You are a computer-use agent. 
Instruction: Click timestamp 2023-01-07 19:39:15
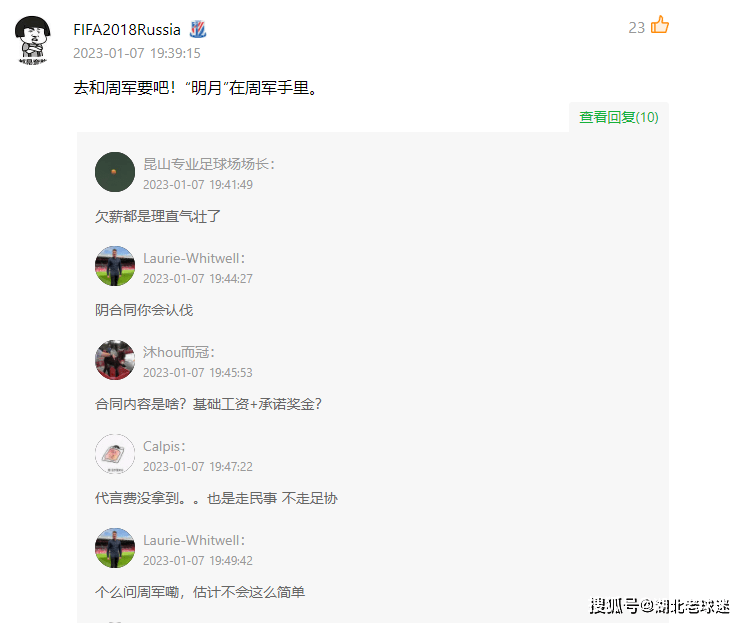tap(137, 53)
